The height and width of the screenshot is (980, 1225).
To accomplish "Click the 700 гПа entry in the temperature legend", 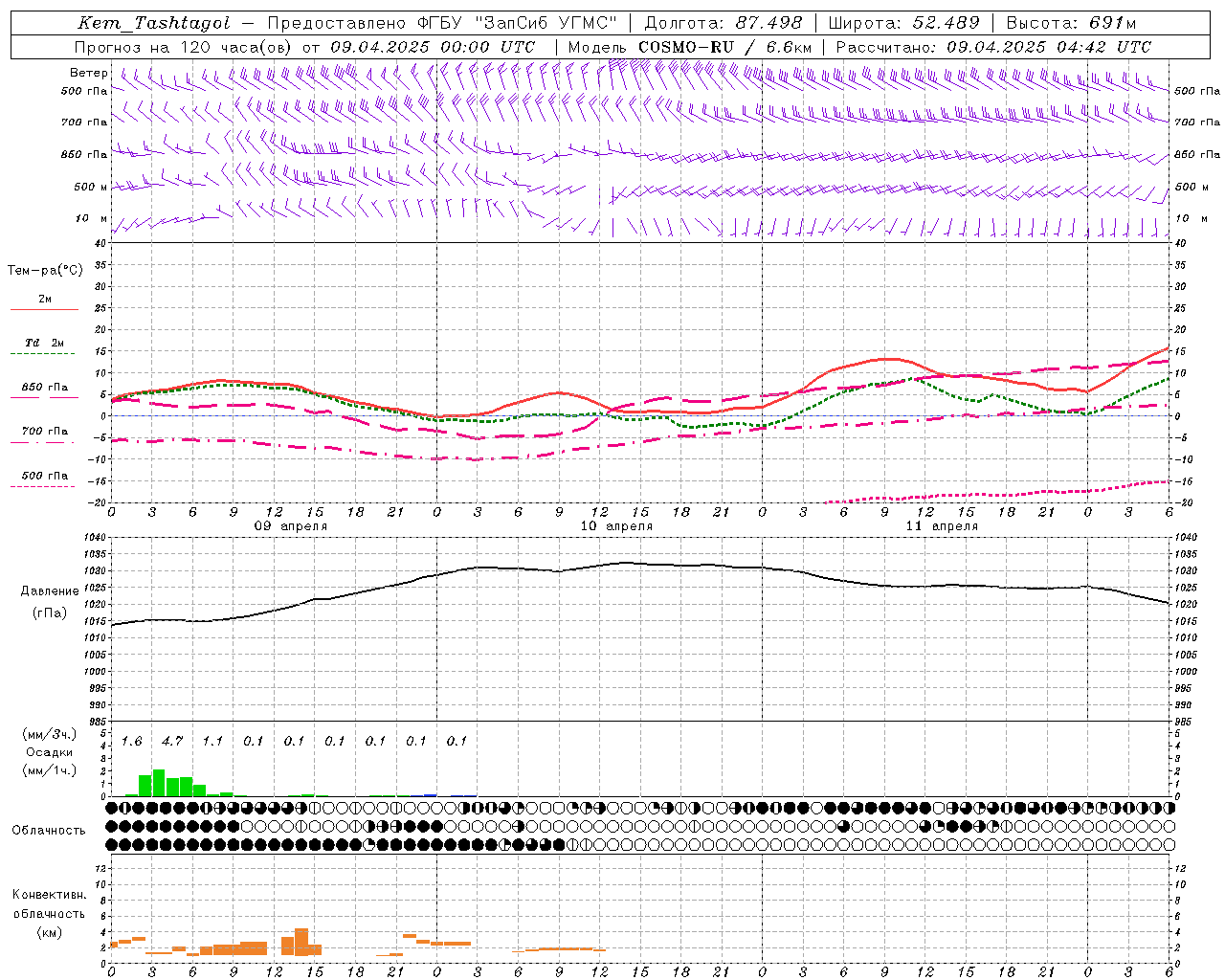I will (x=45, y=431).
